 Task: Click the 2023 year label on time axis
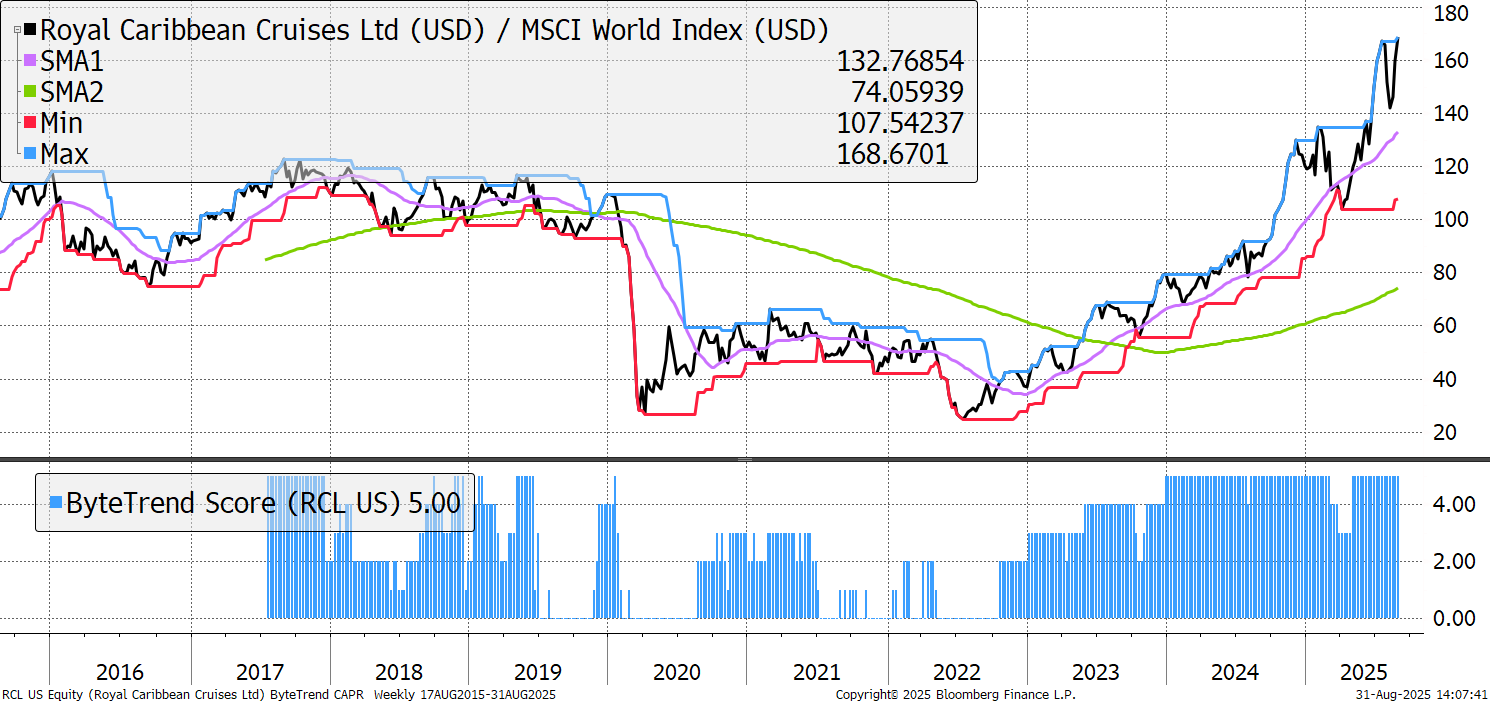tap(1096, 673)
